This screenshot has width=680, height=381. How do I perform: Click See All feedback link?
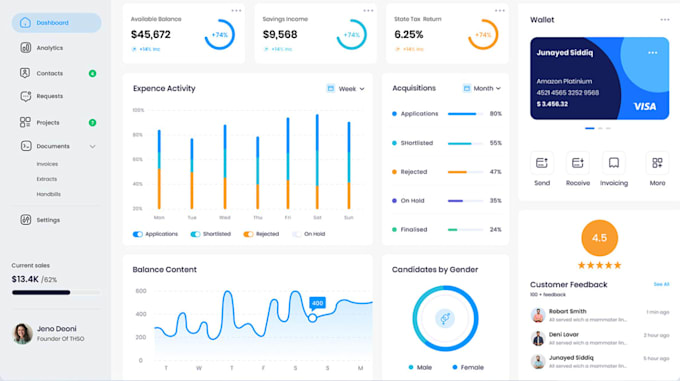tap(661, 284)
